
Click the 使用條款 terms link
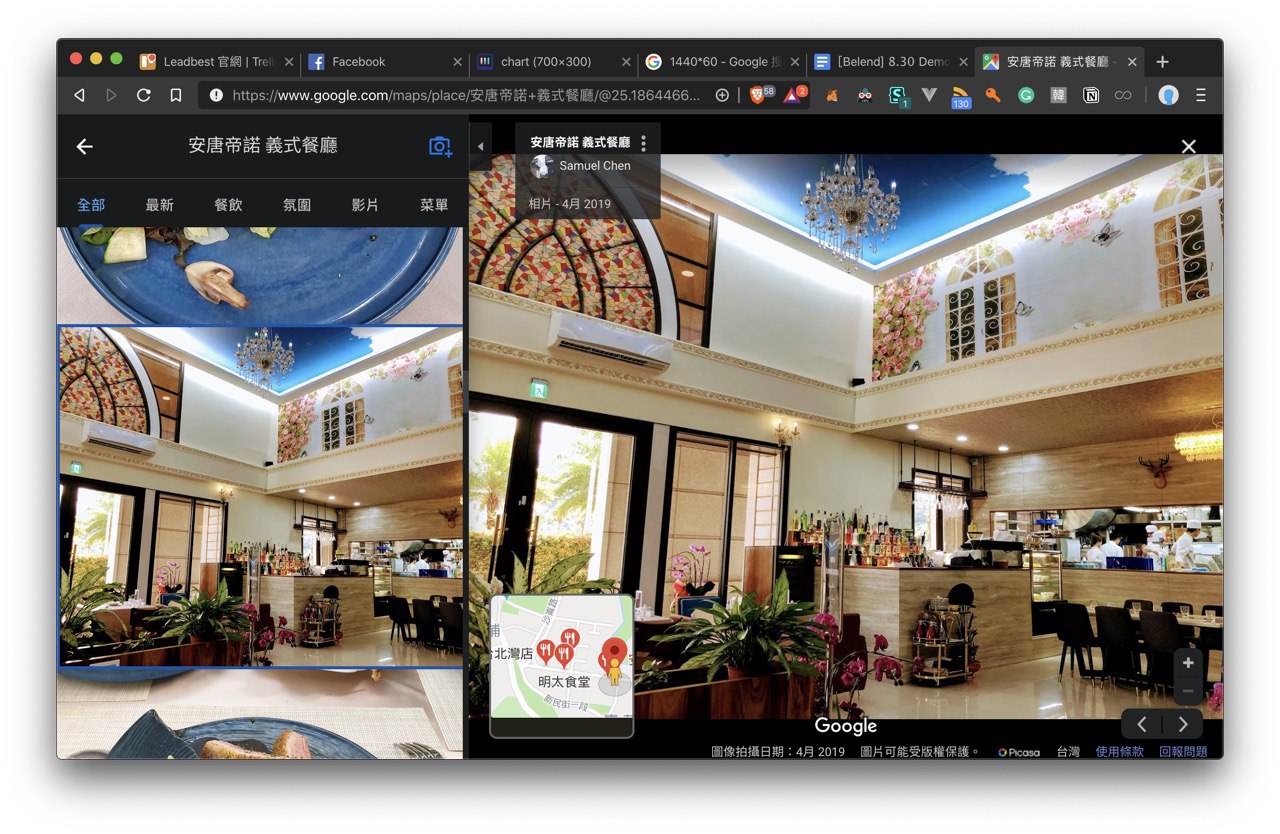point(1119,751)
